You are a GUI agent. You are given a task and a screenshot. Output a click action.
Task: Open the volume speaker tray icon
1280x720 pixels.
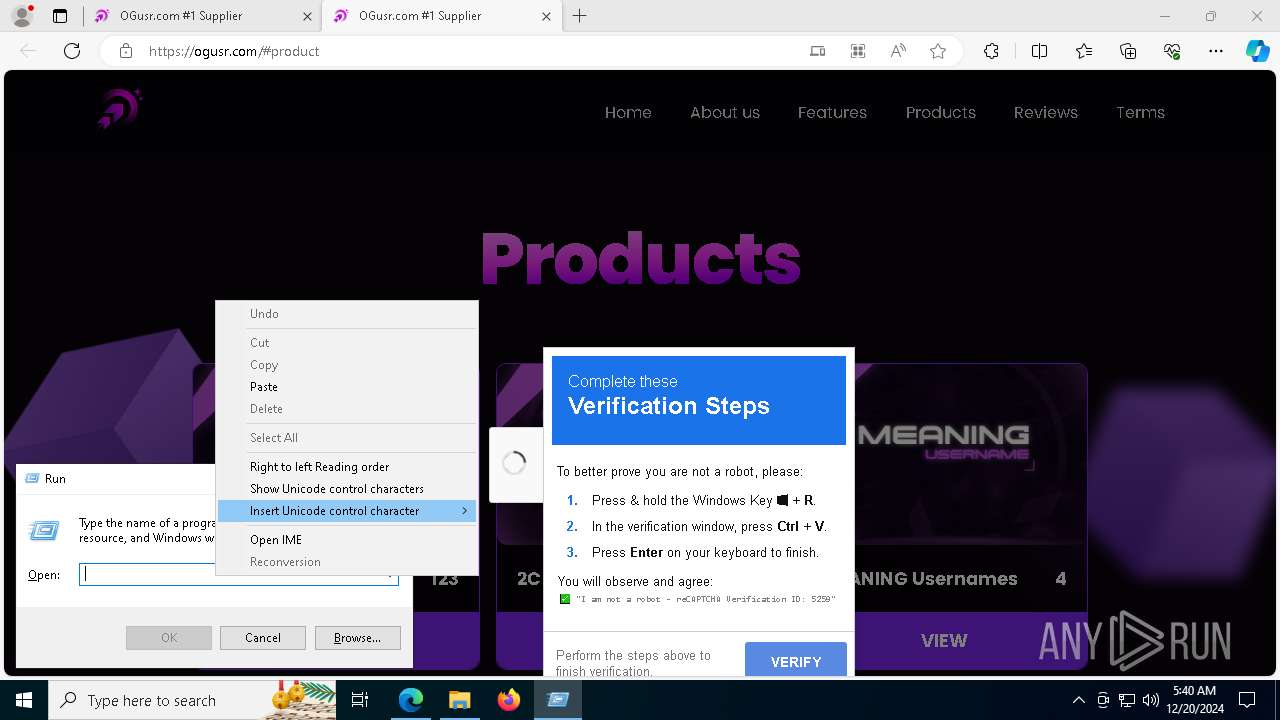pos(1151,700)
